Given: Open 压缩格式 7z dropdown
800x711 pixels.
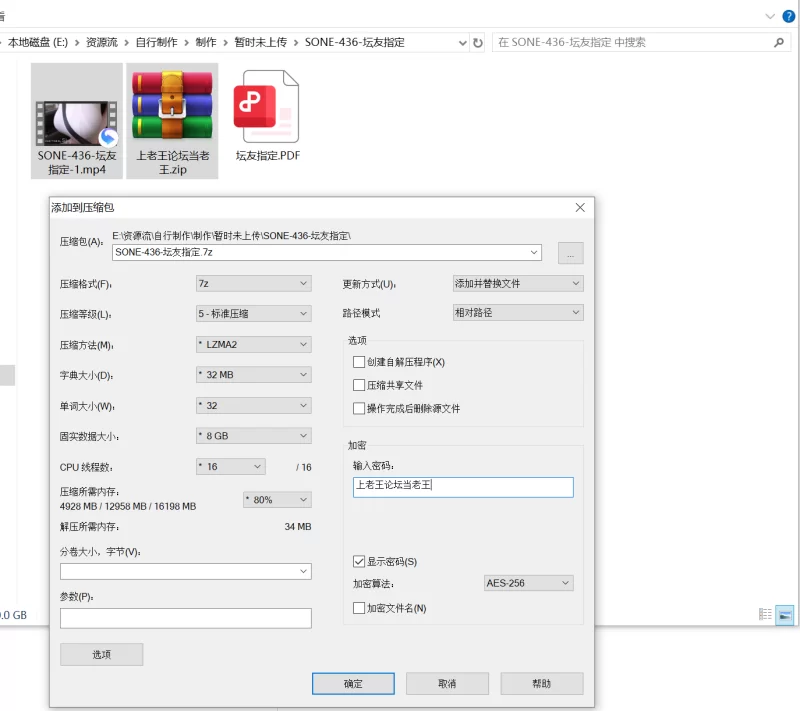Looking at the screenshot, I should click(254, 284).
